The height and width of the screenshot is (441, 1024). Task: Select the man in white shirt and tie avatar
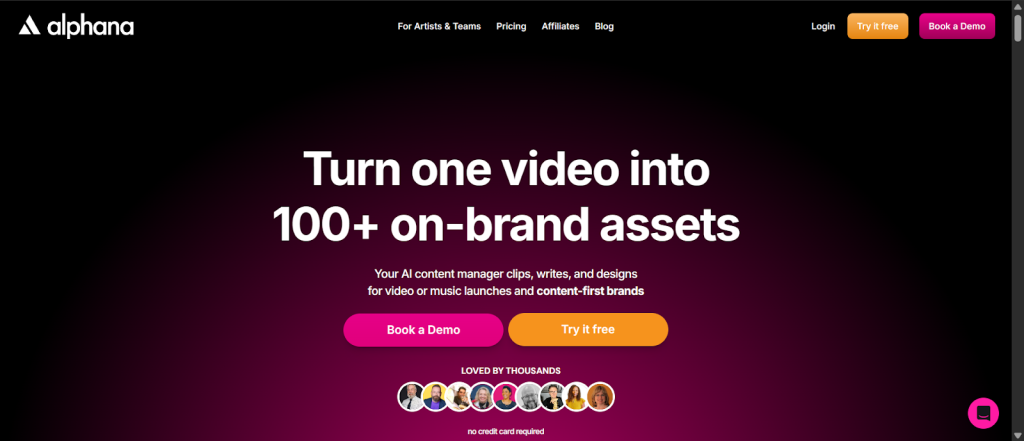(x=411, y=397)
